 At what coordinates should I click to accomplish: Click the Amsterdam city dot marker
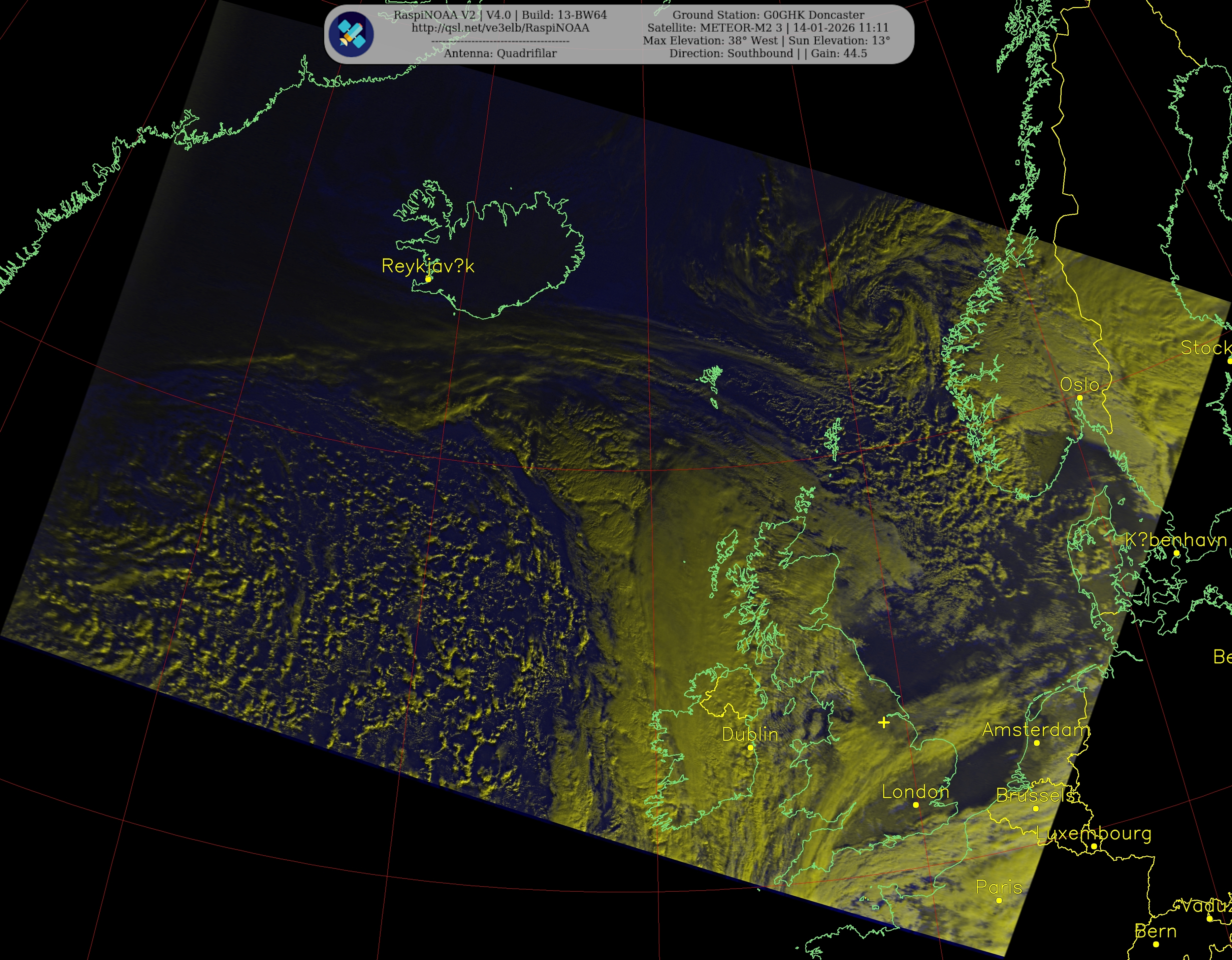[x=1037, y=743]
